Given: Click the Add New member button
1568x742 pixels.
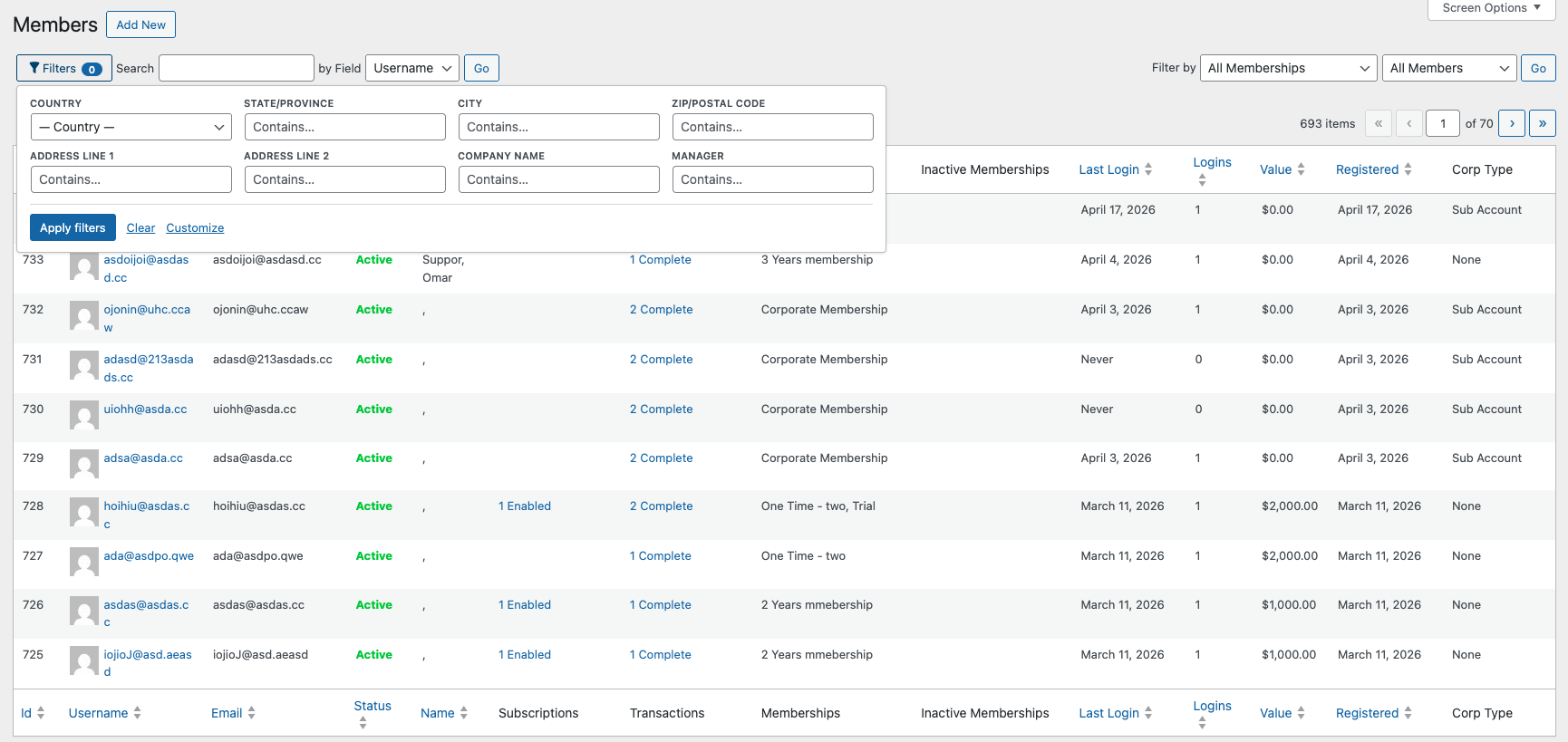Looking at the screenshot, I should (x=140, y=24).
